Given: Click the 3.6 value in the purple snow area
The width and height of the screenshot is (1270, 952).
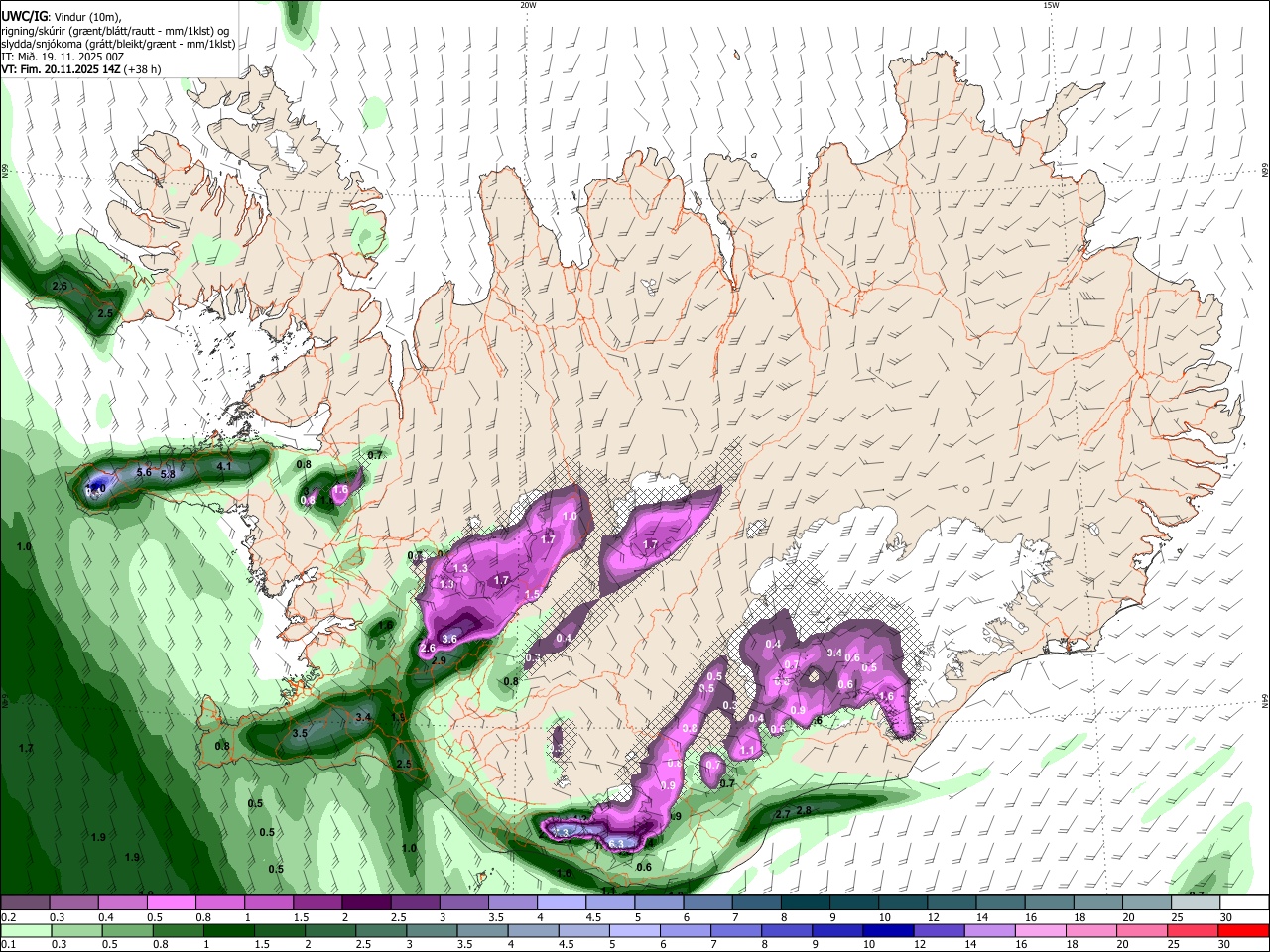Looking at the screenshot, I should [449, 639].
